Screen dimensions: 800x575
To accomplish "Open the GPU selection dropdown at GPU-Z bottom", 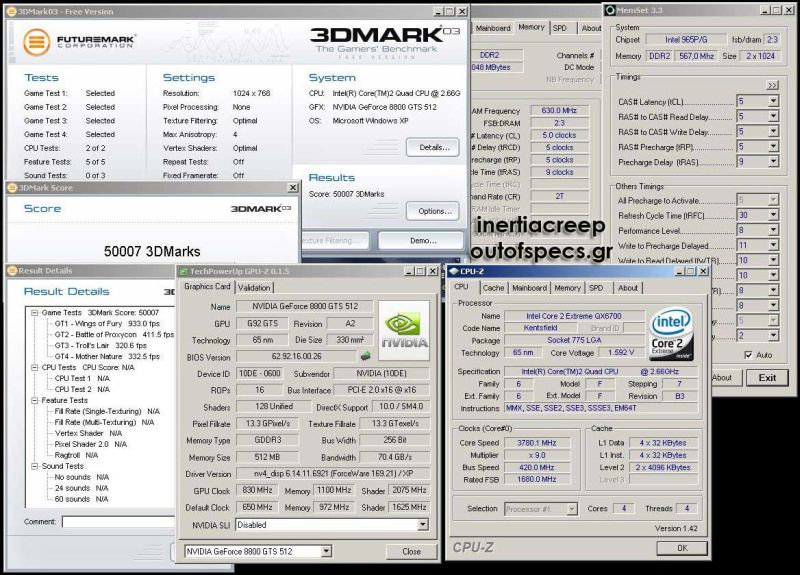I will coord(326,552).
